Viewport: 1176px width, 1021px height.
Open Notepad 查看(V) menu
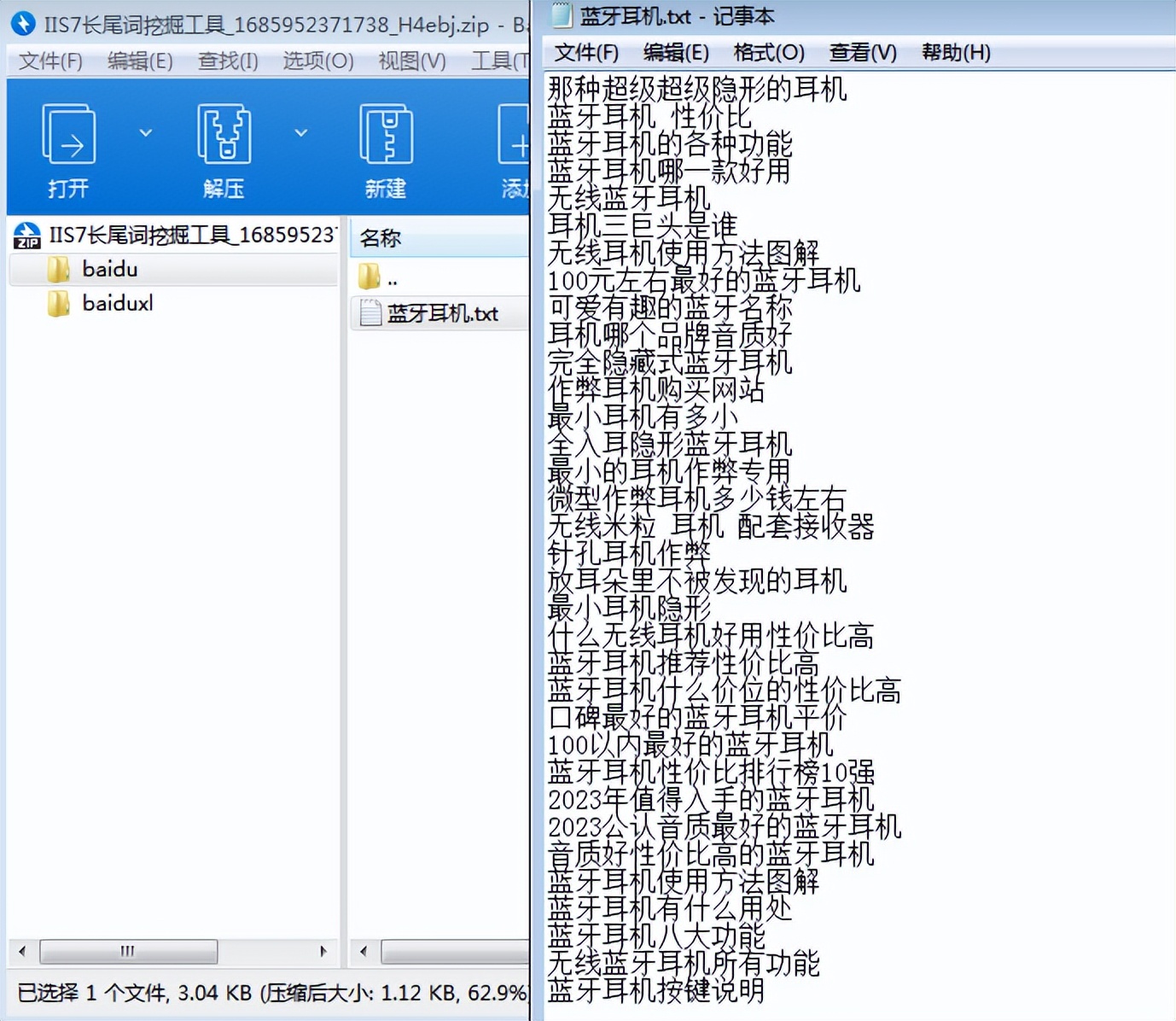pyautogui.click(x=863, y=53)
